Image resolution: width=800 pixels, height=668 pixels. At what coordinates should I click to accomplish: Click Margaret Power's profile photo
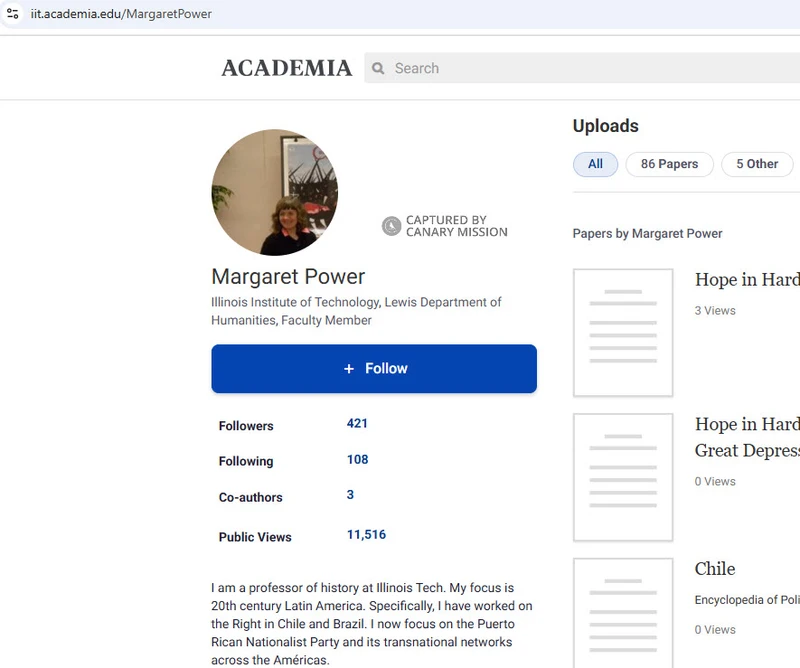coord(274,192)
